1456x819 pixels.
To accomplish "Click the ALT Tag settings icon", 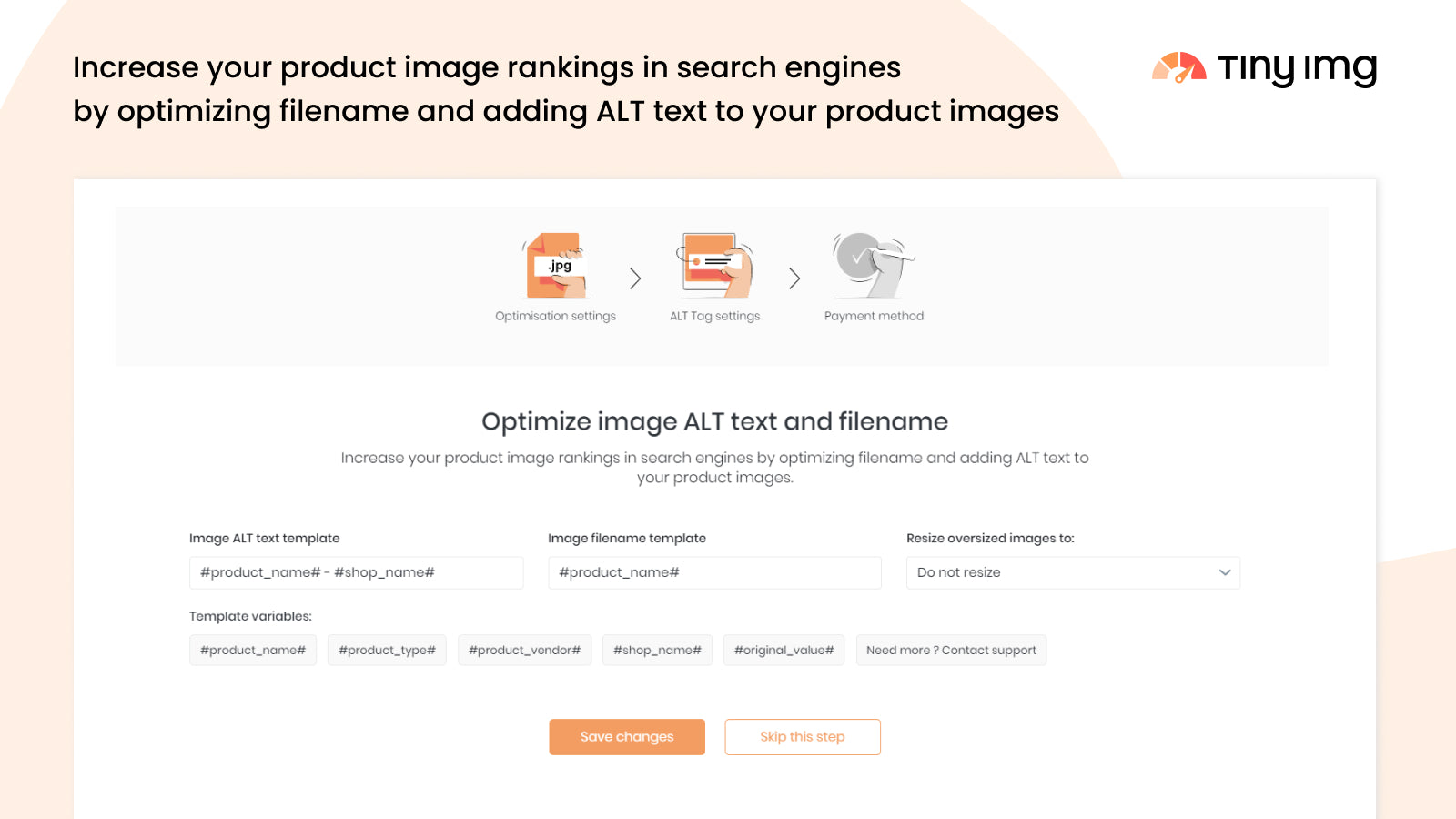I will [715, 266].
